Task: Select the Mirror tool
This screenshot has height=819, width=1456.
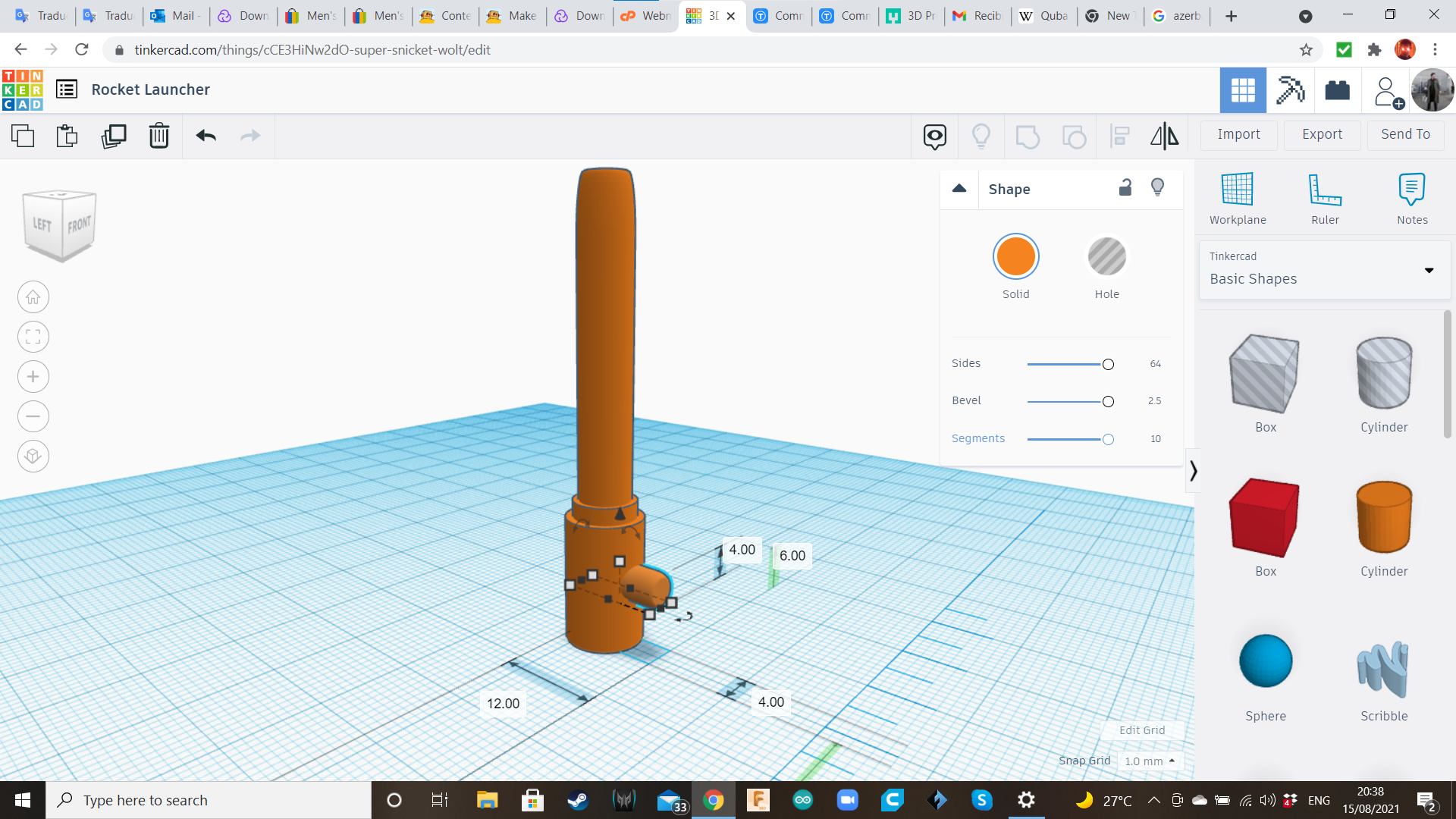Action: coord(1165,136)
